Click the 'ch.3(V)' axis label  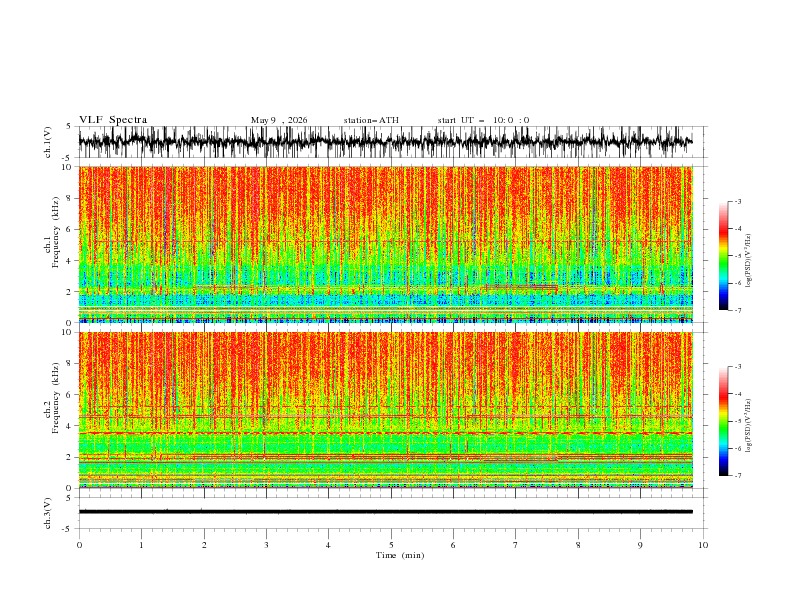(x=47, y=513)
